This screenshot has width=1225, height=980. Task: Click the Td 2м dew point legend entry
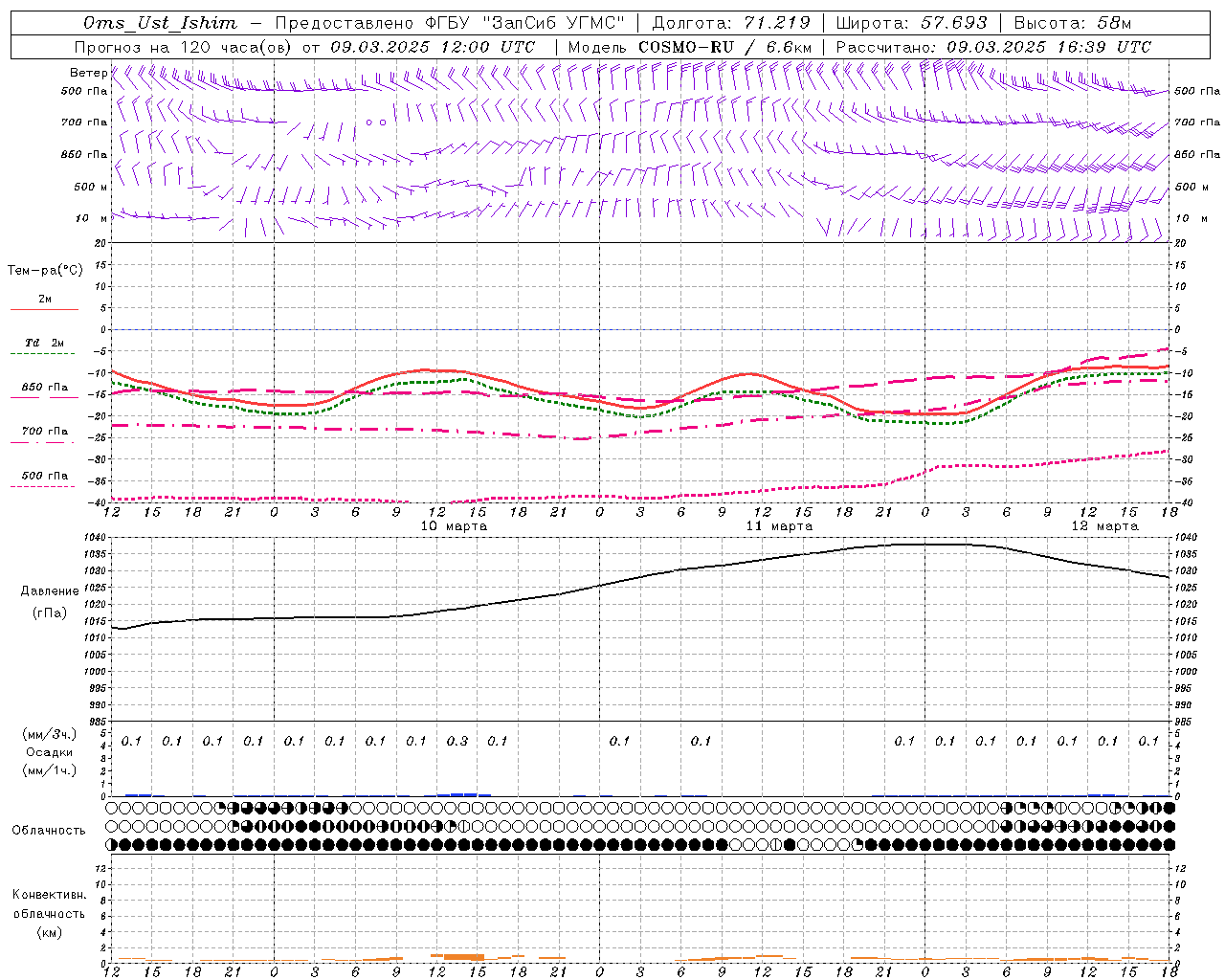pyautogui.click(x=45, y=343)
